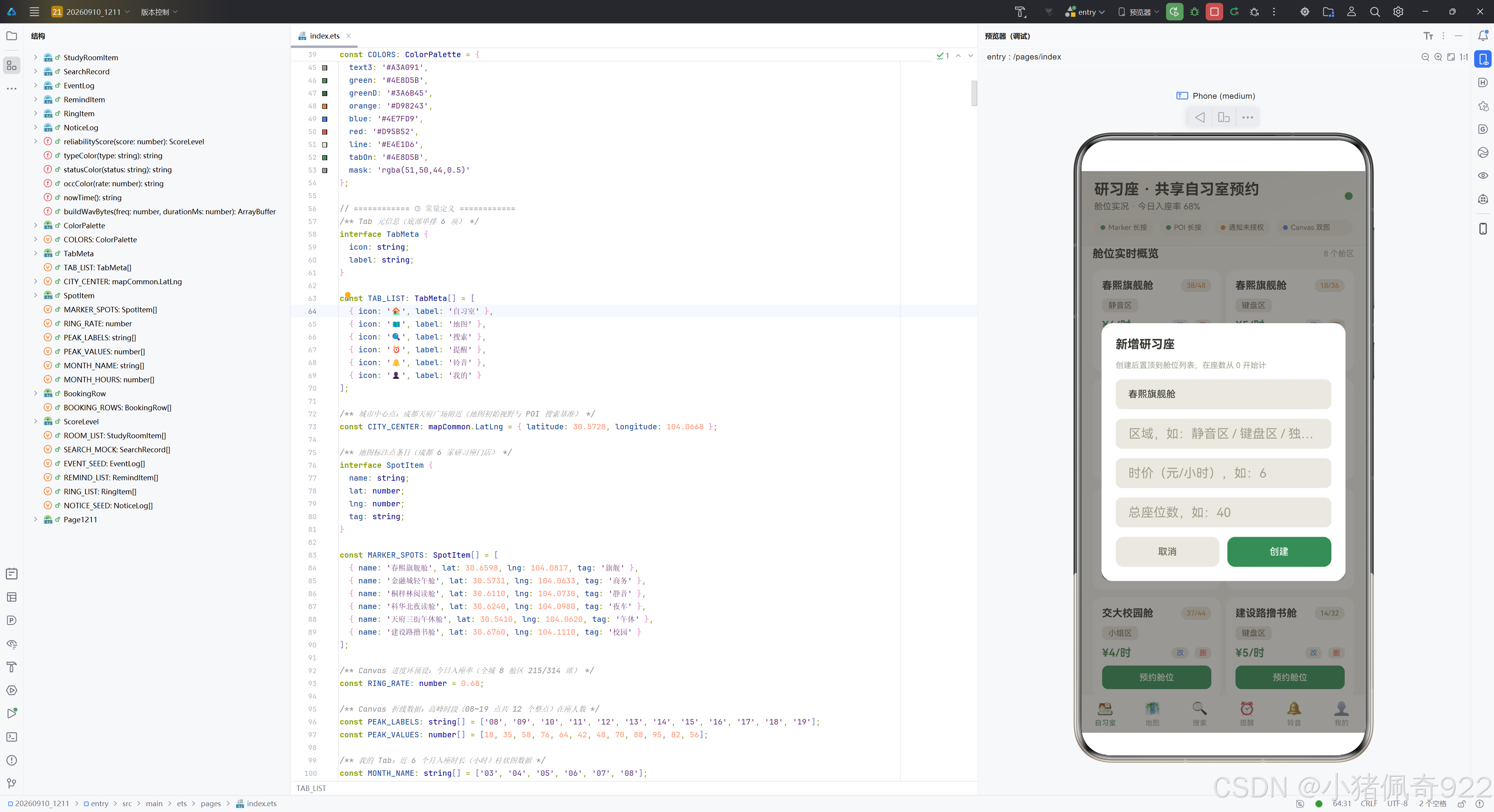Screen dimensions: 1494x812
Task: Click the 春熙旗舰舱 name input field
Action: (x=1223, y=394)
